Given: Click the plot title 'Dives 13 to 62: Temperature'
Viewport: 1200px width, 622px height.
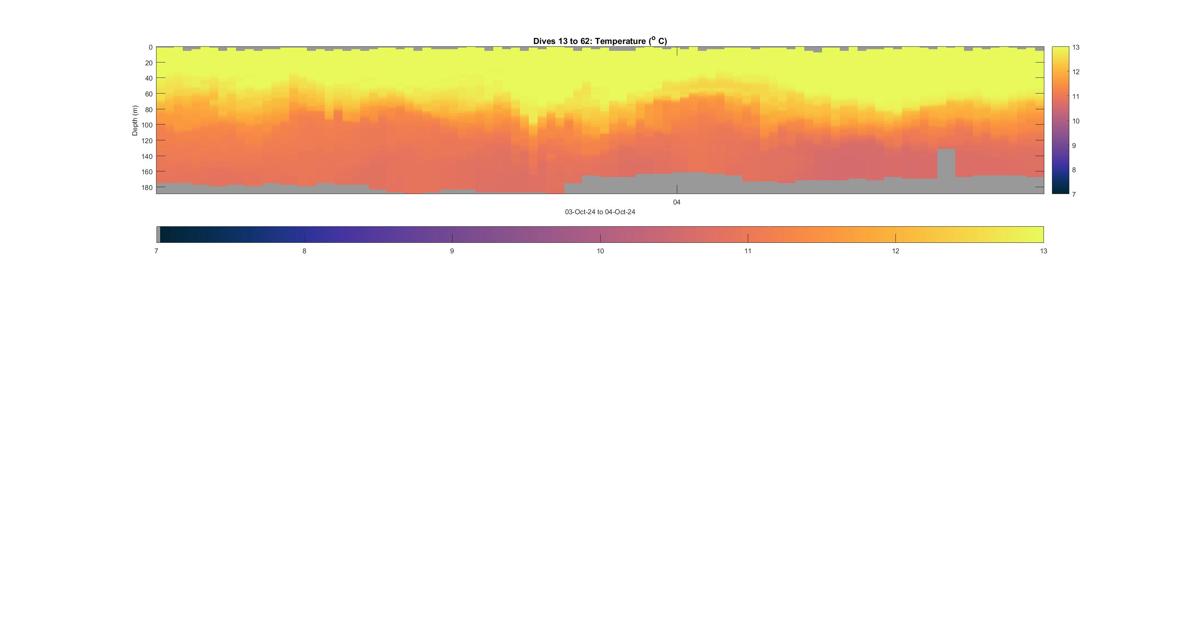Looking at the screenshot, I should point(600,41).
